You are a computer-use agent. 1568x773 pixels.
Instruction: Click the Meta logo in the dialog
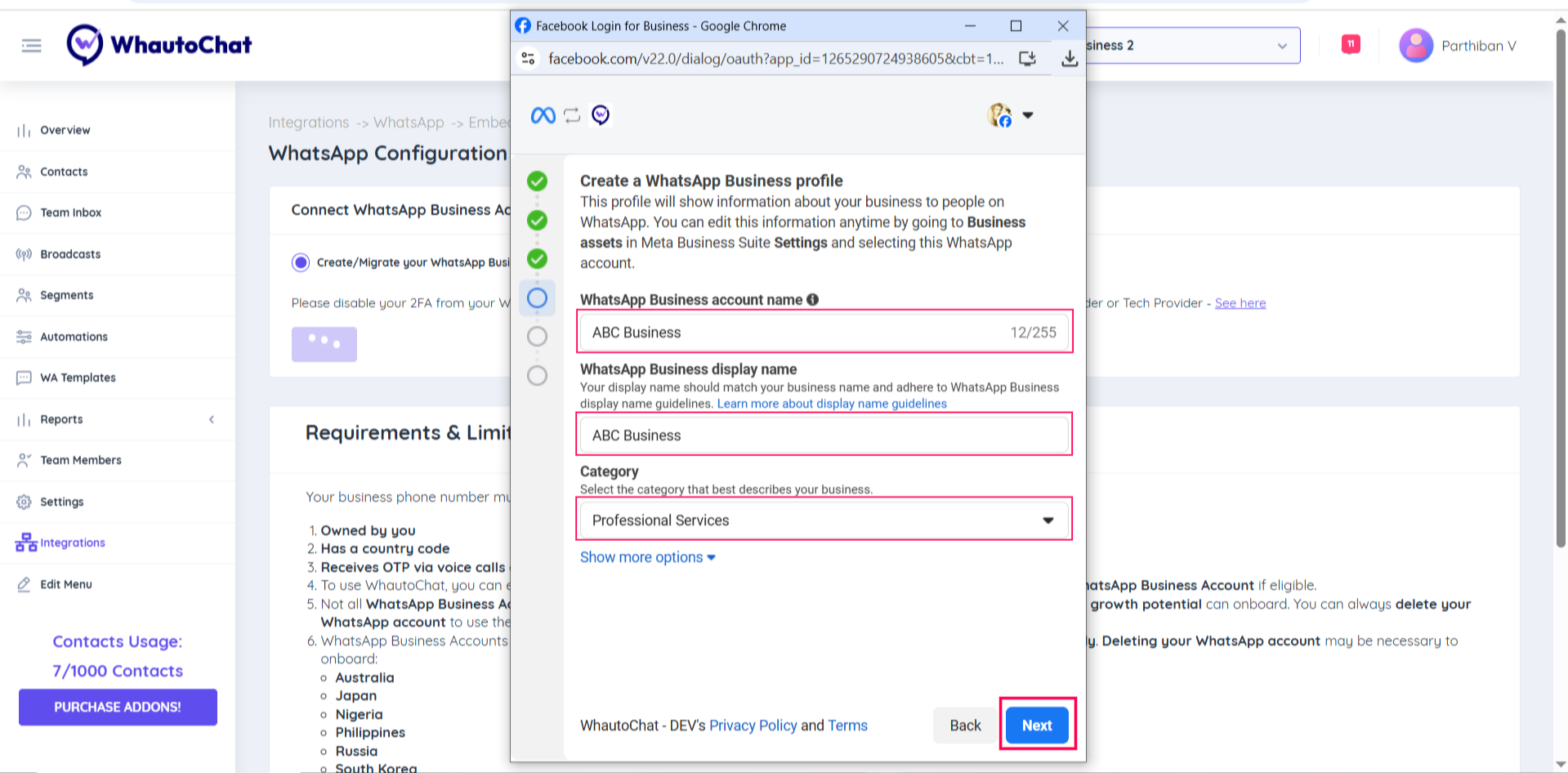point(543,115)
